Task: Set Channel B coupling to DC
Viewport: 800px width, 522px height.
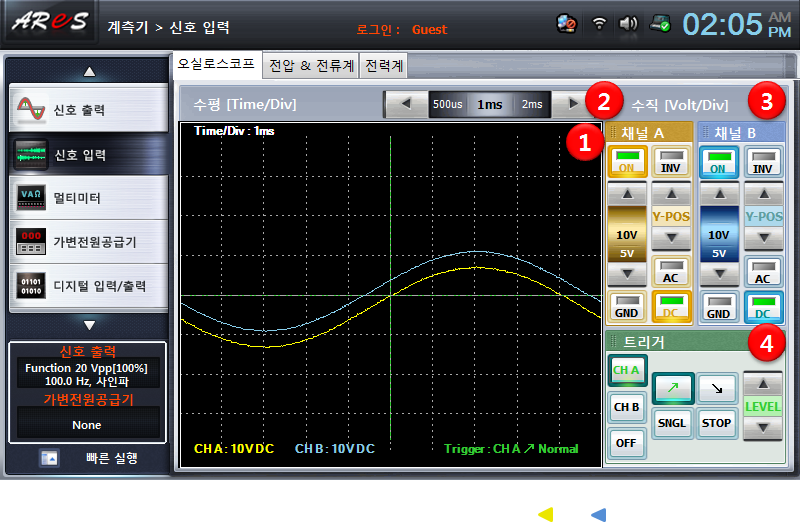Action: point(763,308)
